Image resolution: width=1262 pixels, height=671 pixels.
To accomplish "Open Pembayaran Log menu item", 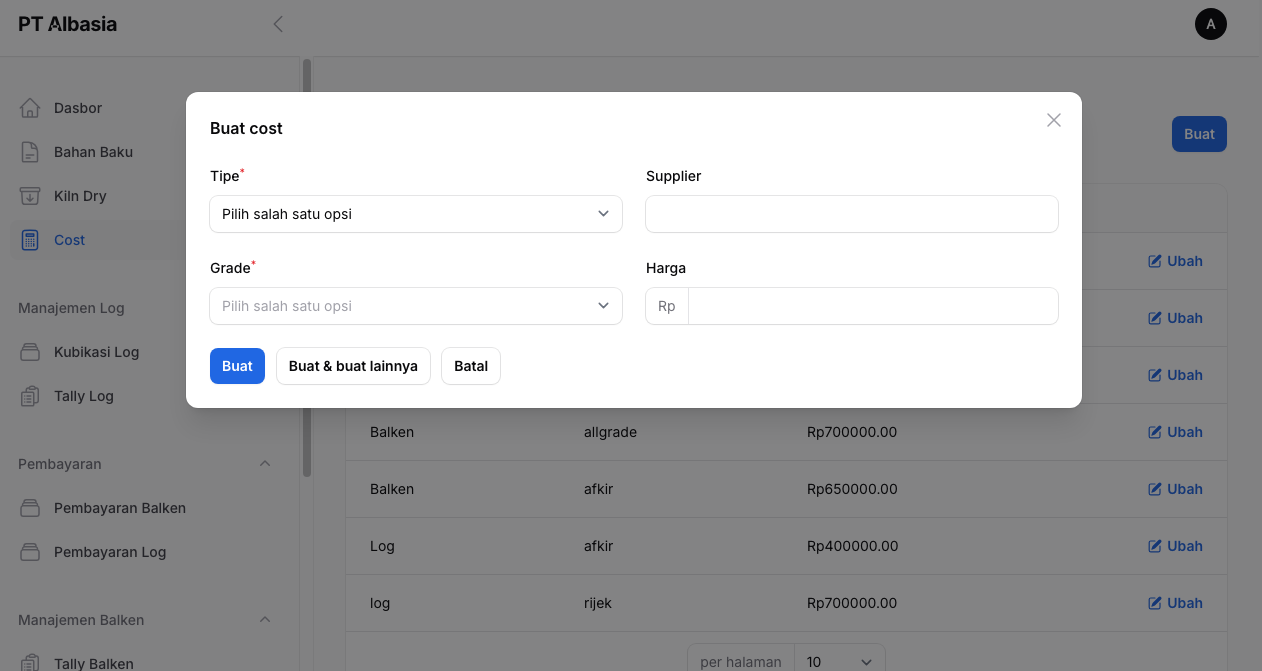I will (110, 552).
